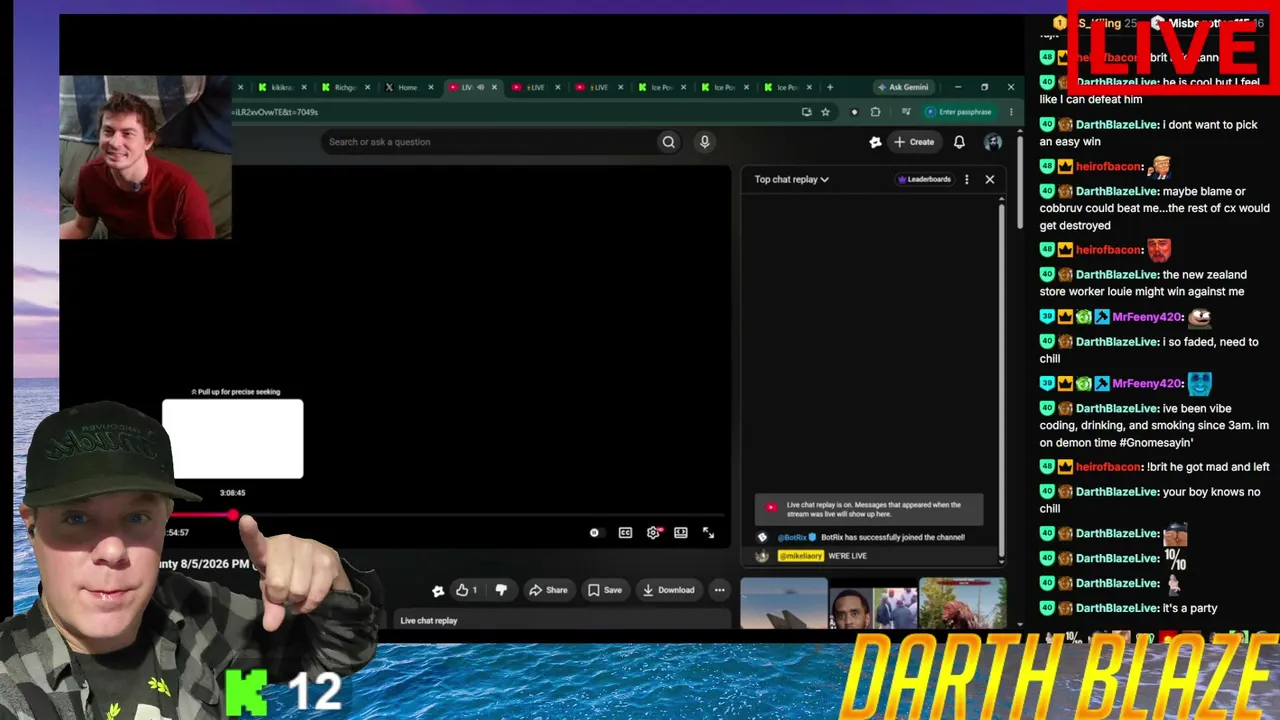Click the live chat panel scrollbar
This screenshot has width=1280, height=720.
pos(1001,380)
